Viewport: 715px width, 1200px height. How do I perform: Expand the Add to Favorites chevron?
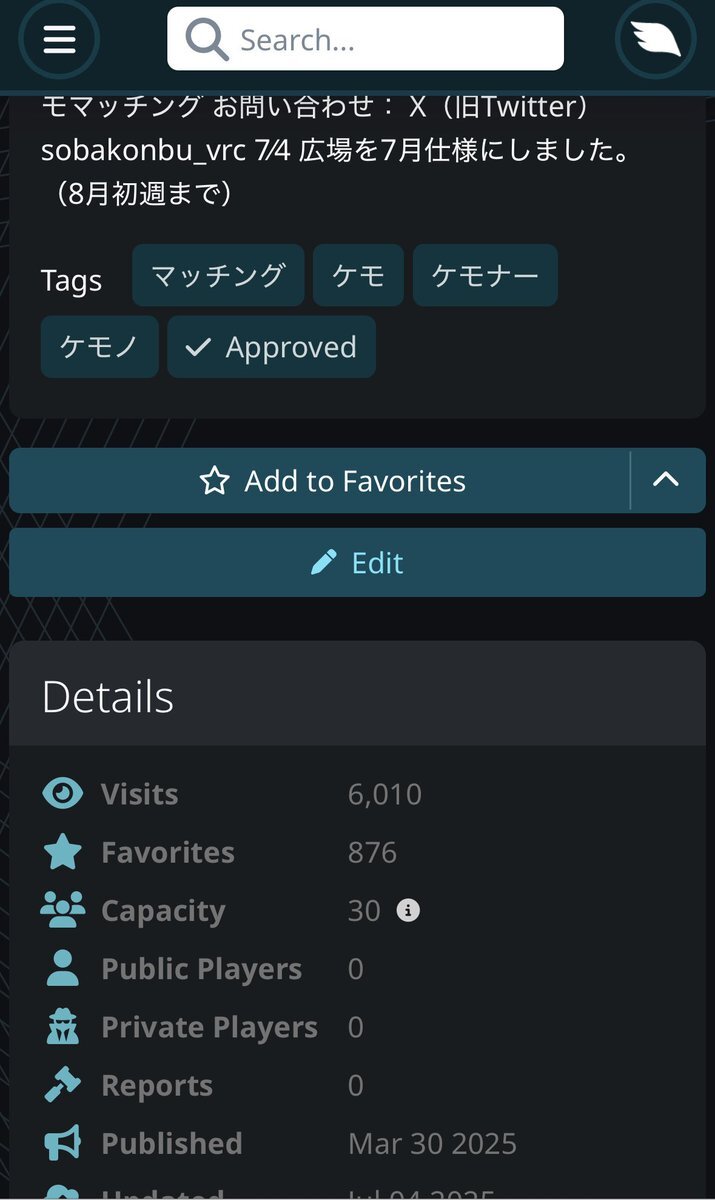pyautogui.click(x=667, y=481)
